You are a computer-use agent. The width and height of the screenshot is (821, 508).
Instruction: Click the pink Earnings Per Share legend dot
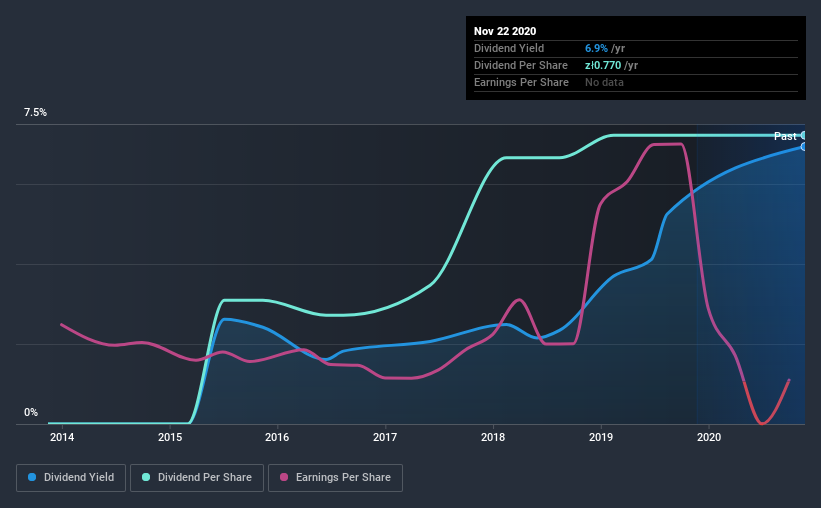pos(284,477)
